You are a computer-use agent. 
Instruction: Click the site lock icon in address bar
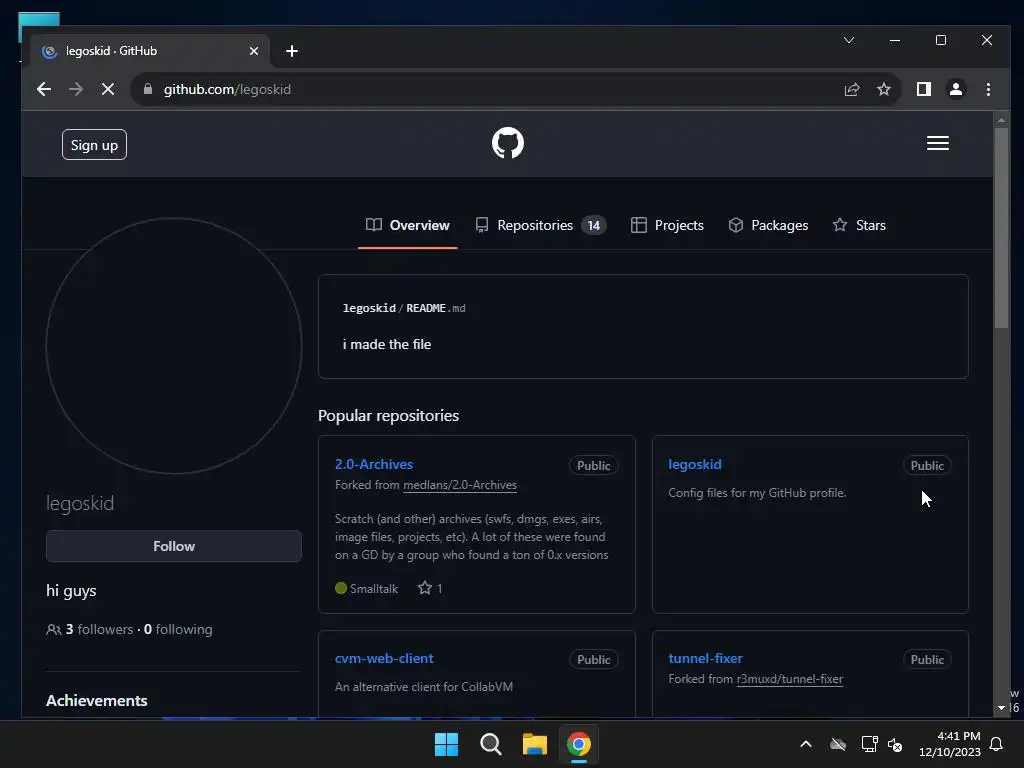(148, 89)
